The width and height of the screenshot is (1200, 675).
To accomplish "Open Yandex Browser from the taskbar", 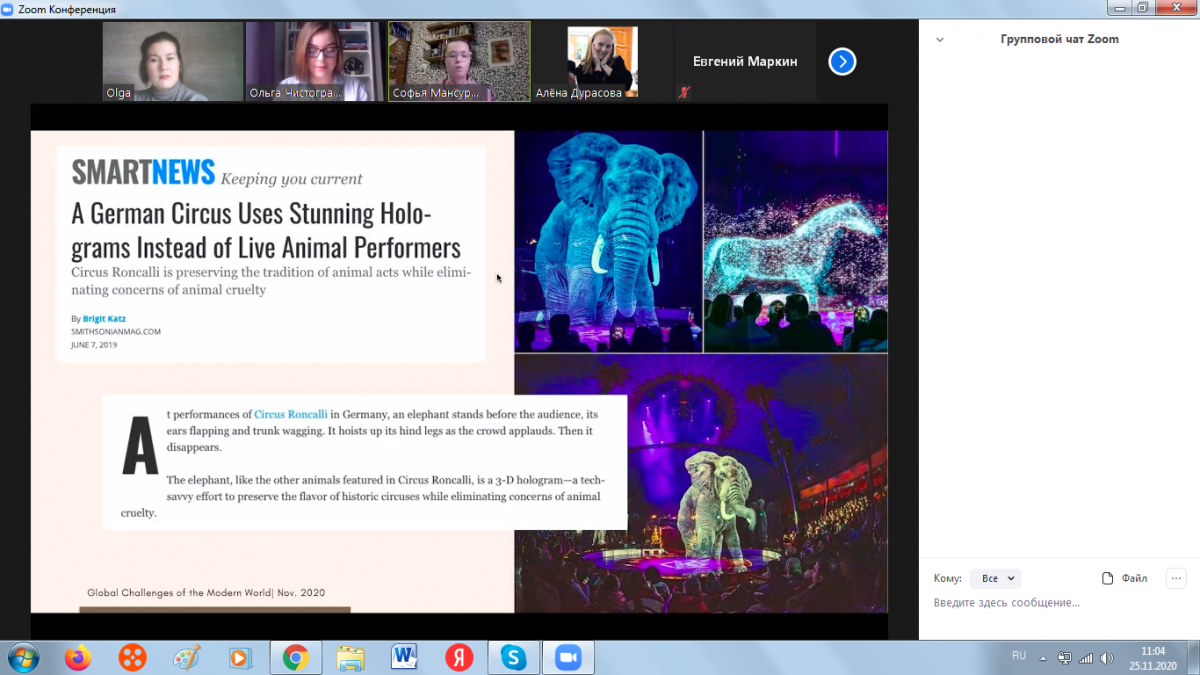I will (459, 657).
